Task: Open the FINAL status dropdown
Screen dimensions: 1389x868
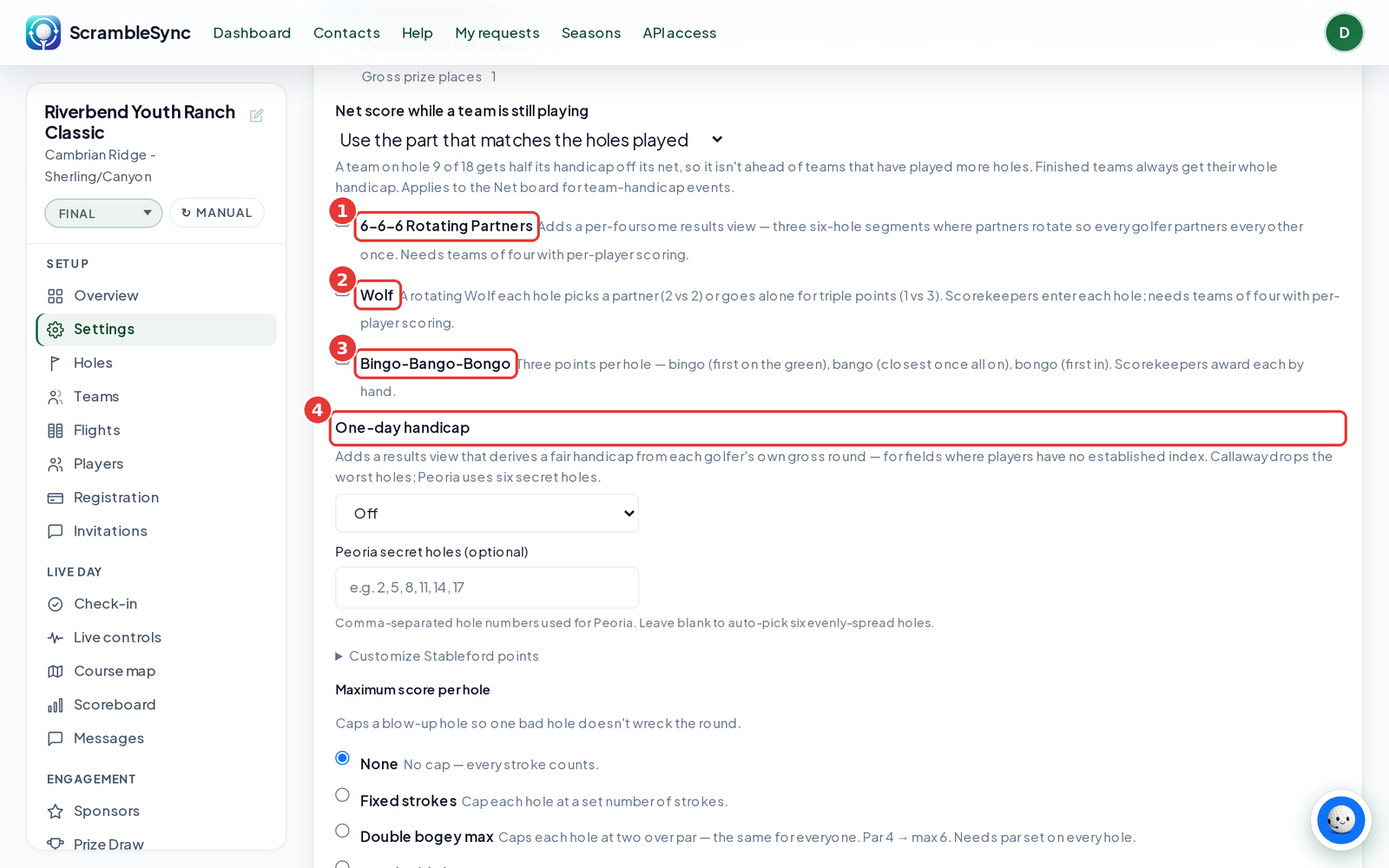Action: point(103,214)
